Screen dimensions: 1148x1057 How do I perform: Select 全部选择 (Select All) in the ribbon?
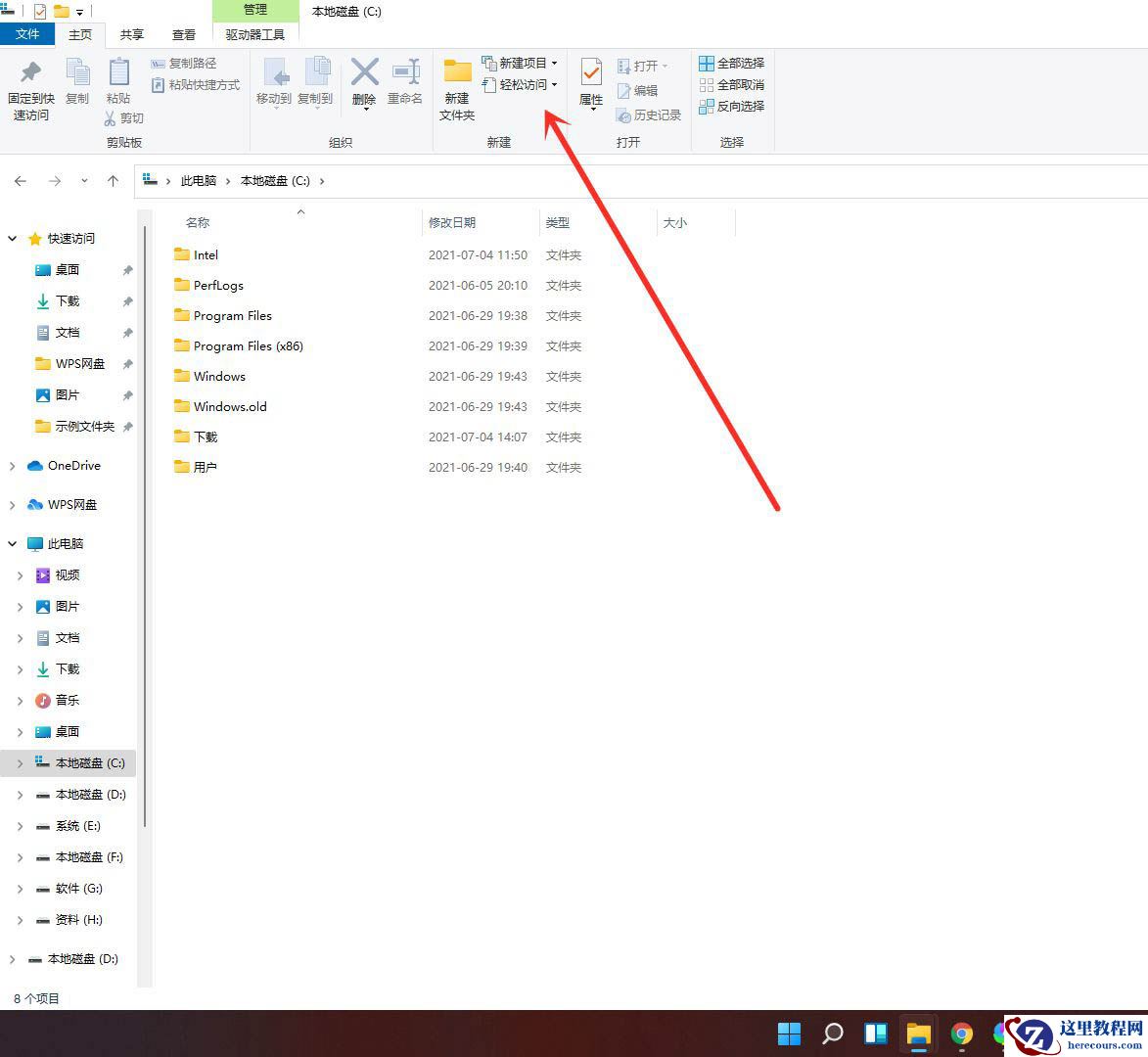(x=730, y=63)
